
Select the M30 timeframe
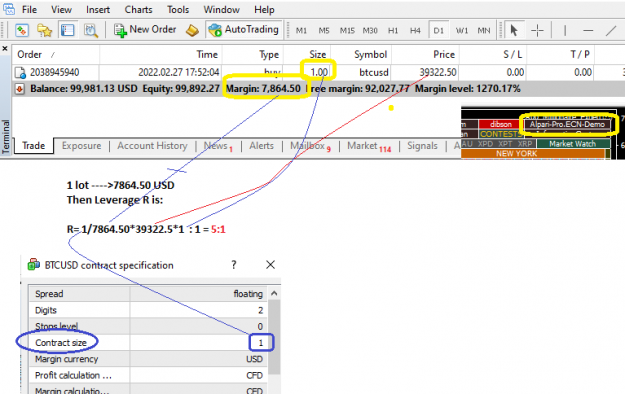pyautogui.click(x=370, y=31)
